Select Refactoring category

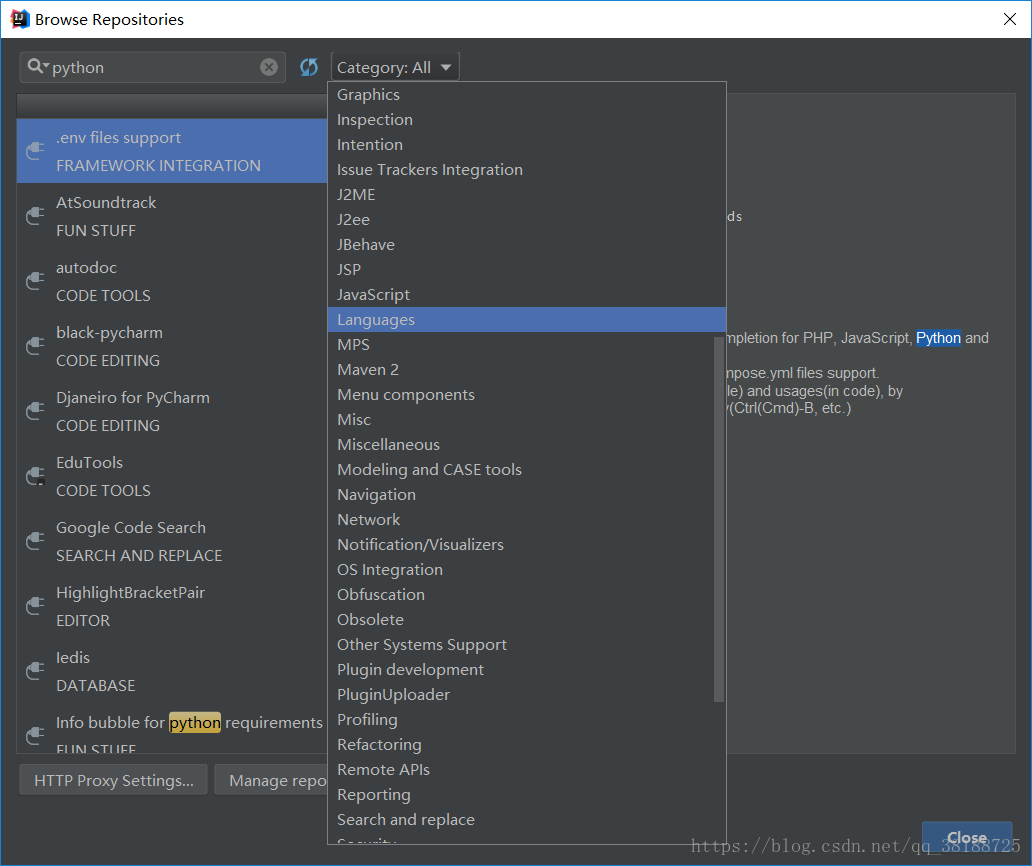point(527,745)
